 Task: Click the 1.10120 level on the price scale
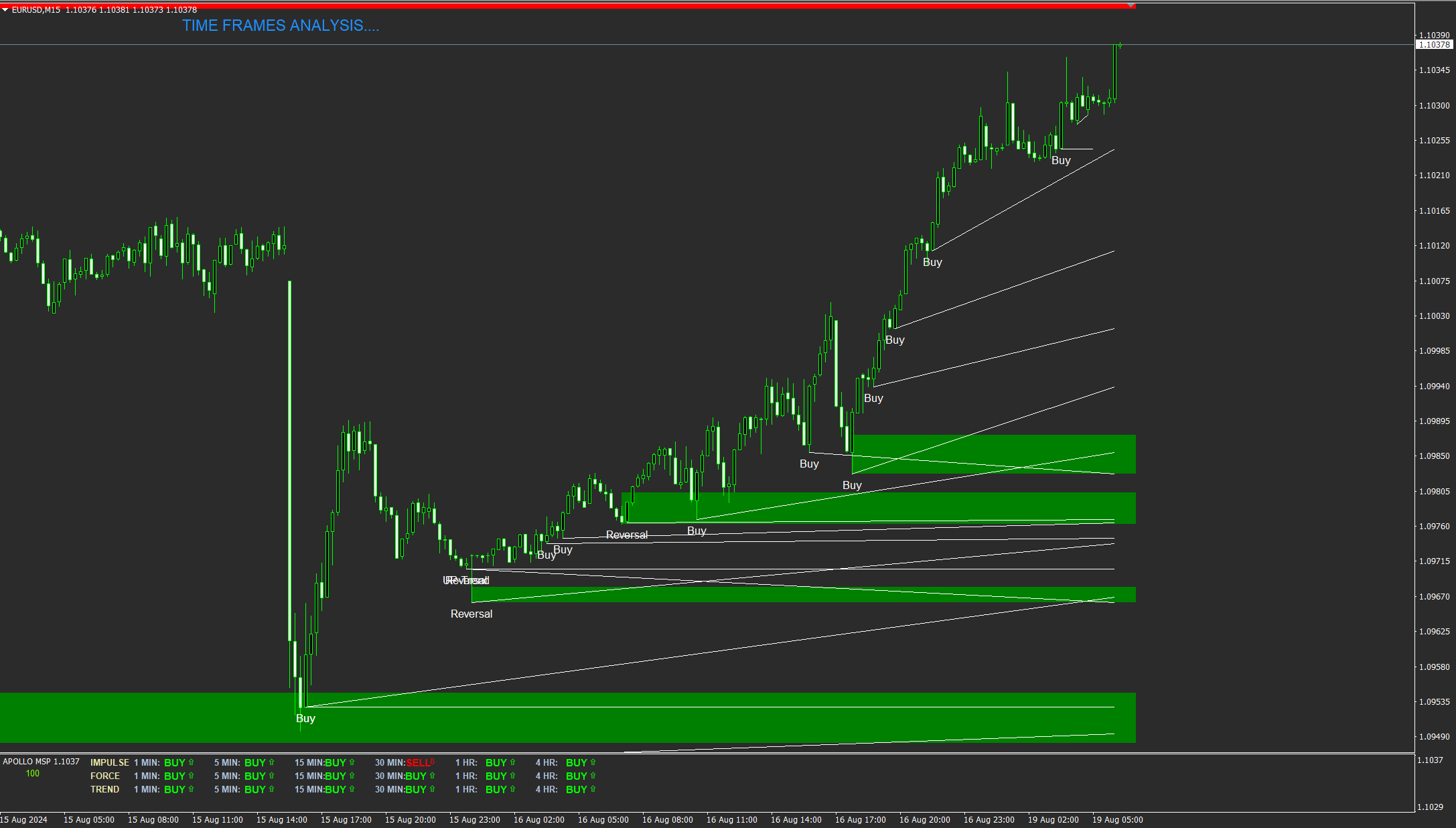[x=1434, y=246]
